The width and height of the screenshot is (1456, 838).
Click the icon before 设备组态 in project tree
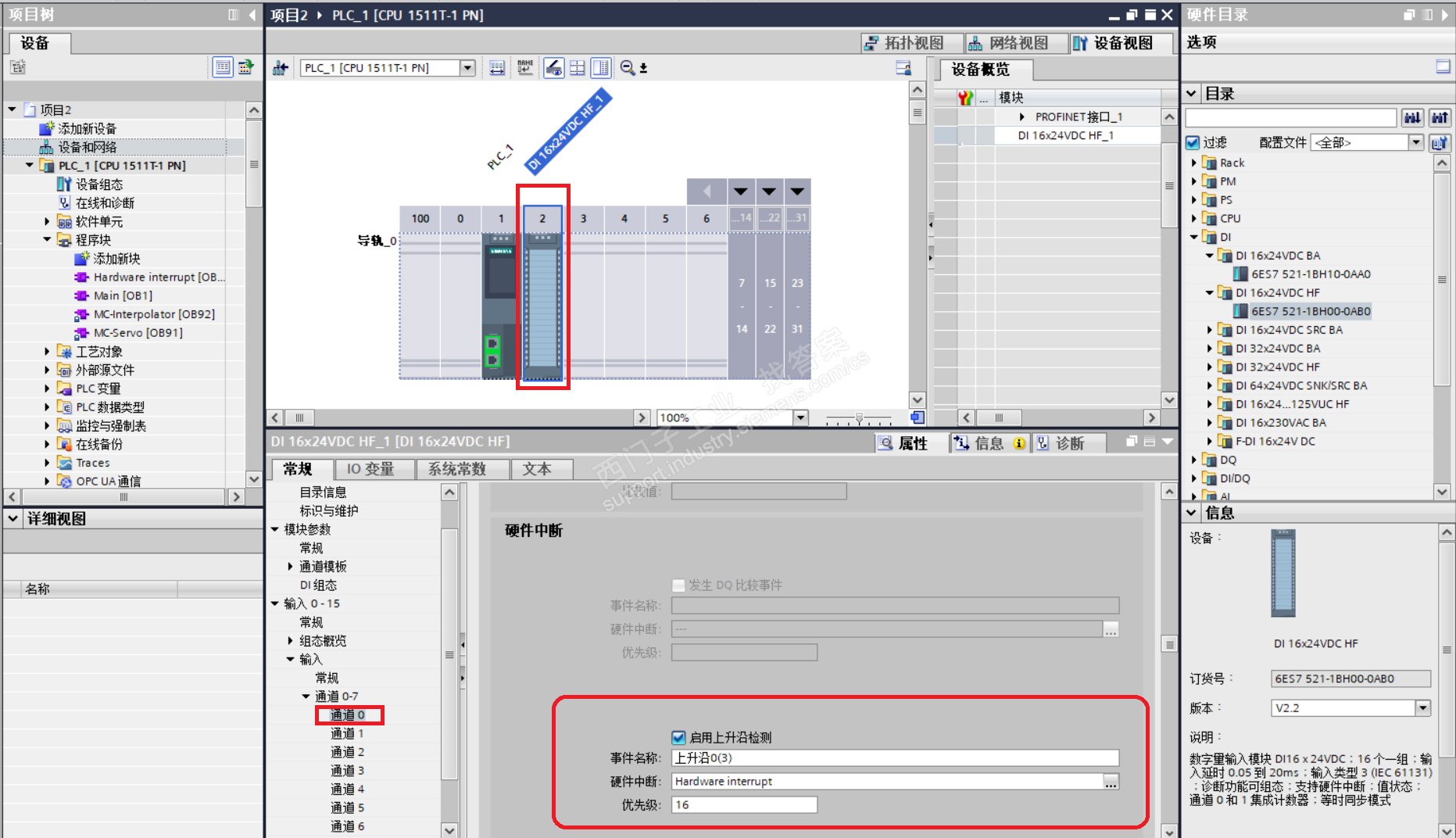click(x=64, y=184)
